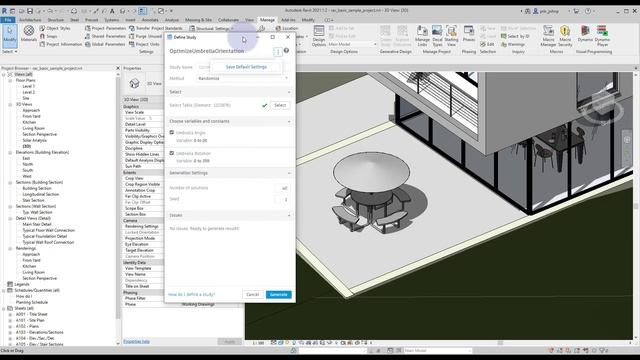
Task: Click the Select button for table element
Action: [280, 105]
